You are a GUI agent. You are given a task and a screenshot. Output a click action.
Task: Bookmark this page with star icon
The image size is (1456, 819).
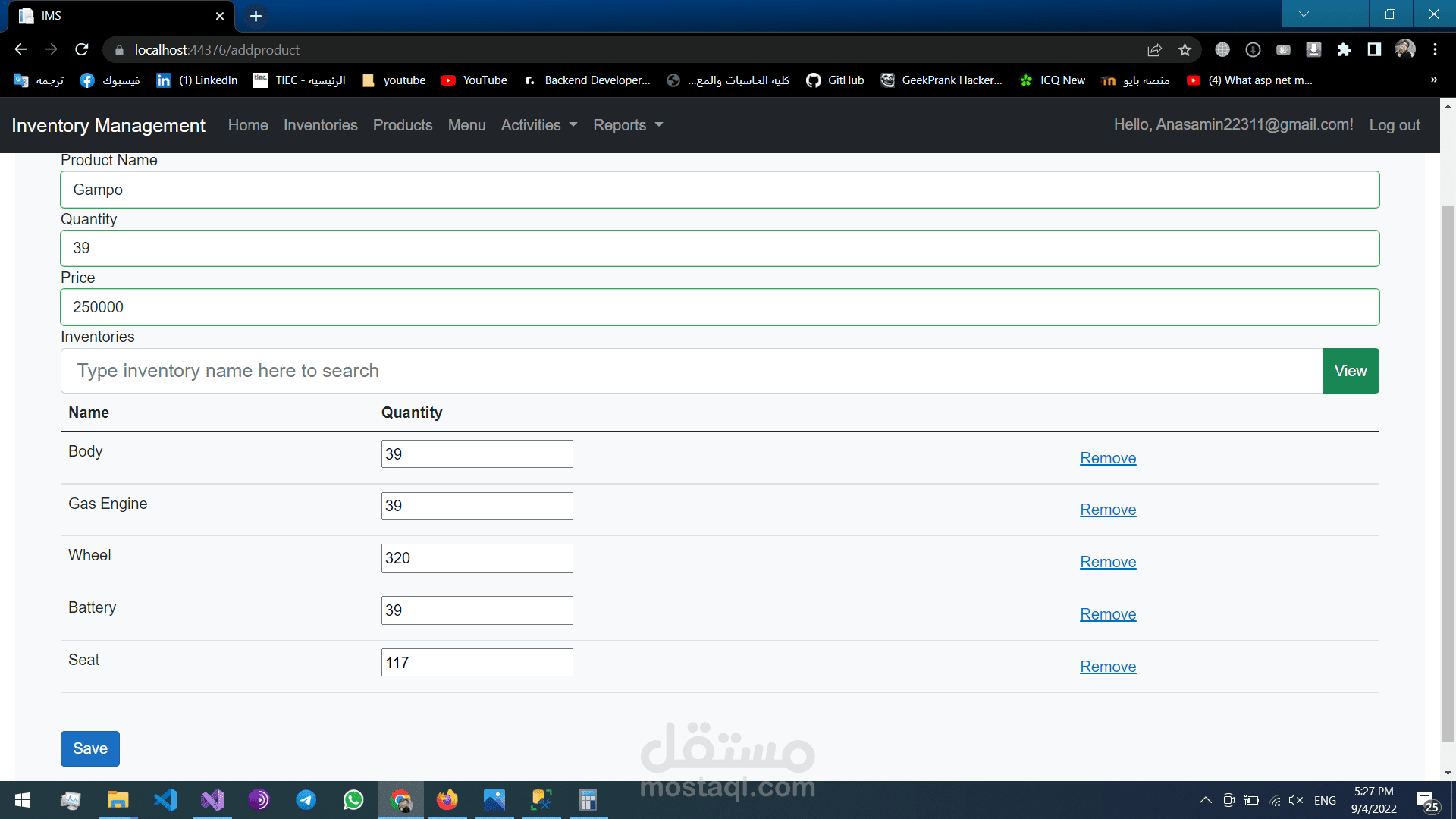[x=1185, y=49]
